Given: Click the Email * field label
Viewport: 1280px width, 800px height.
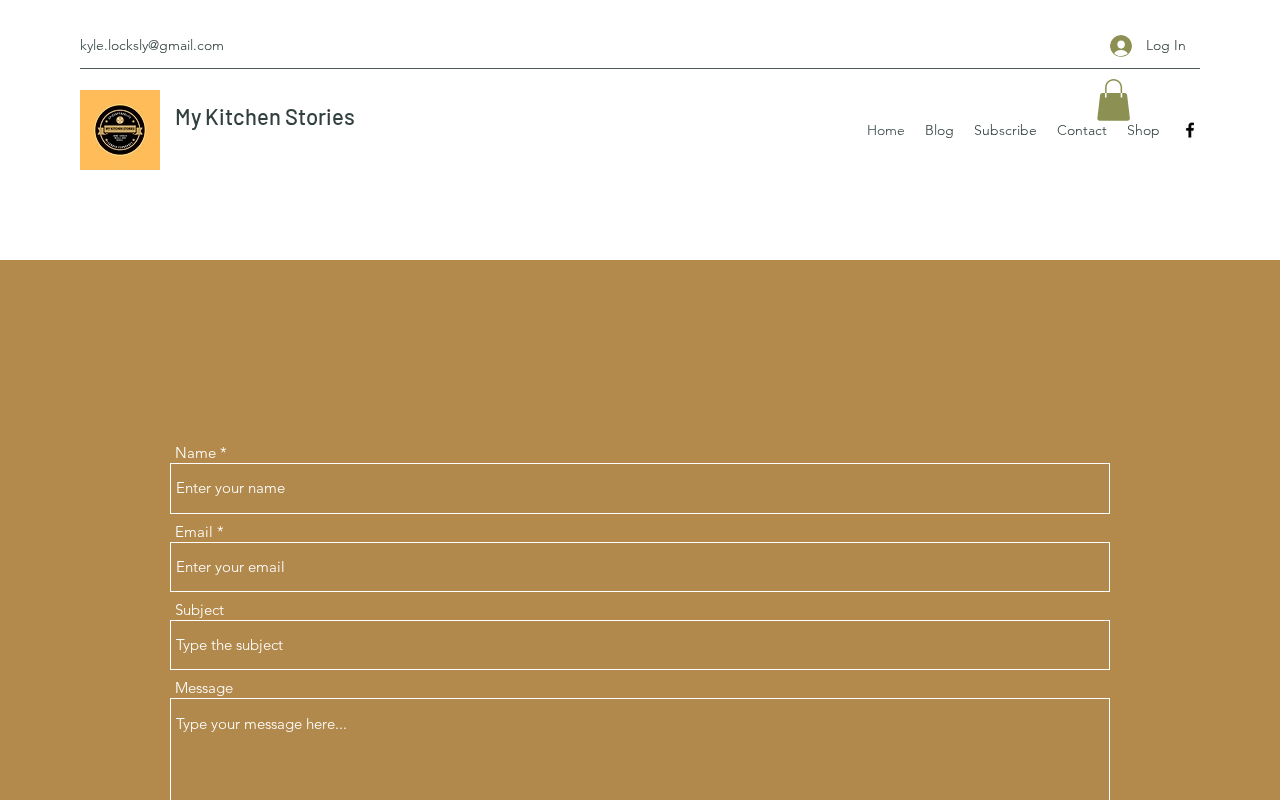Looking at the screenshot, I should click(x=199, y=532).
